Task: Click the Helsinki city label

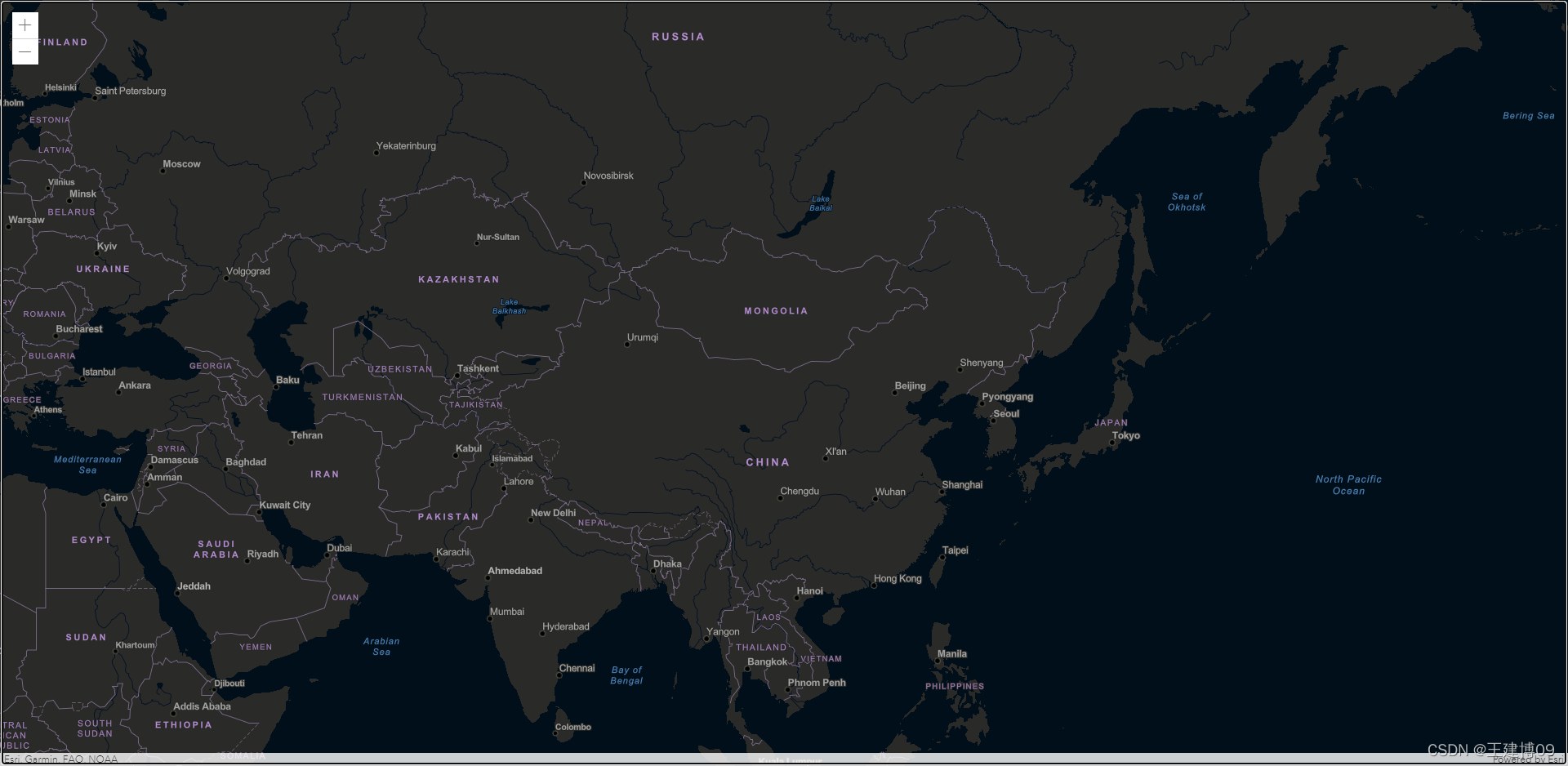Action: [x=60, y=88]
